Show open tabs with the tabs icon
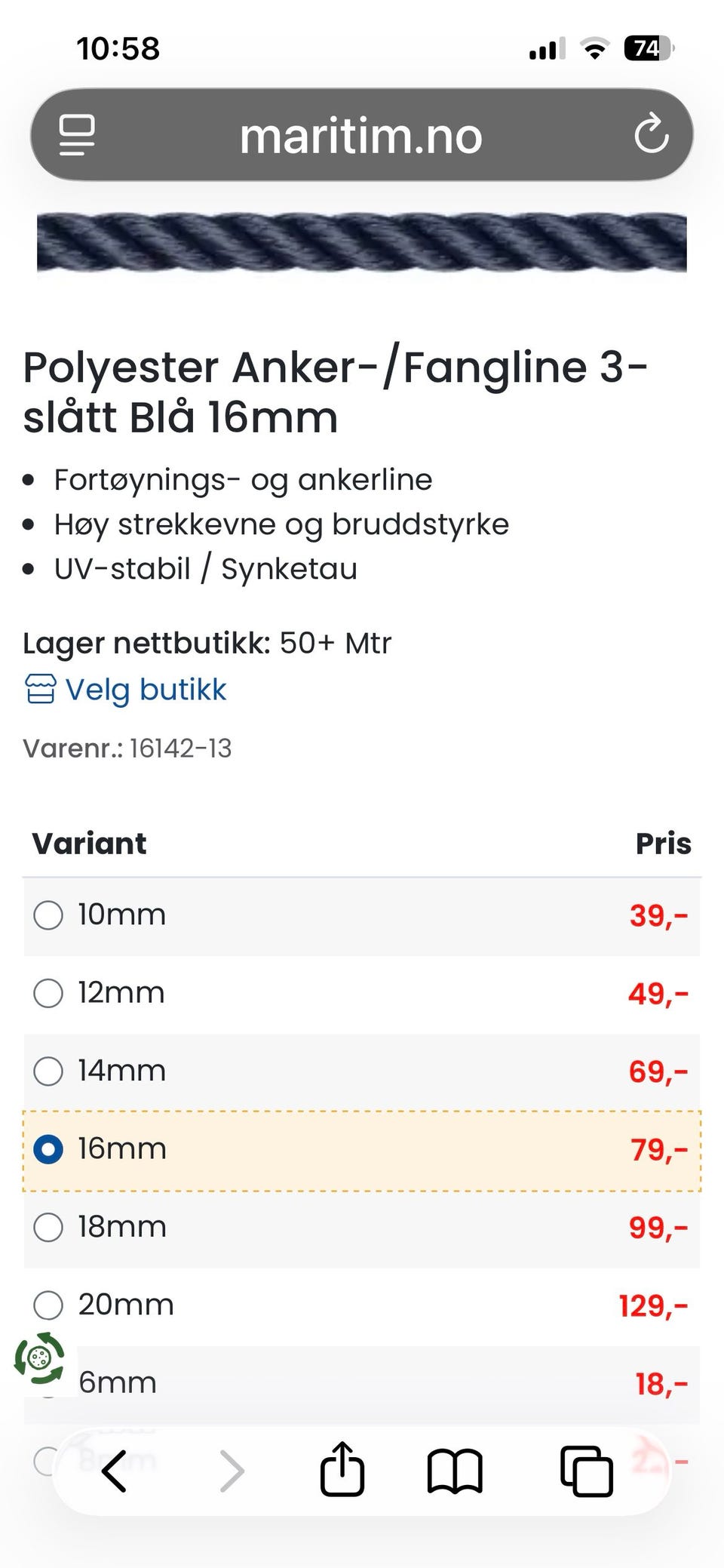The image size is (724, 1568). click(x=586, y=1471)
